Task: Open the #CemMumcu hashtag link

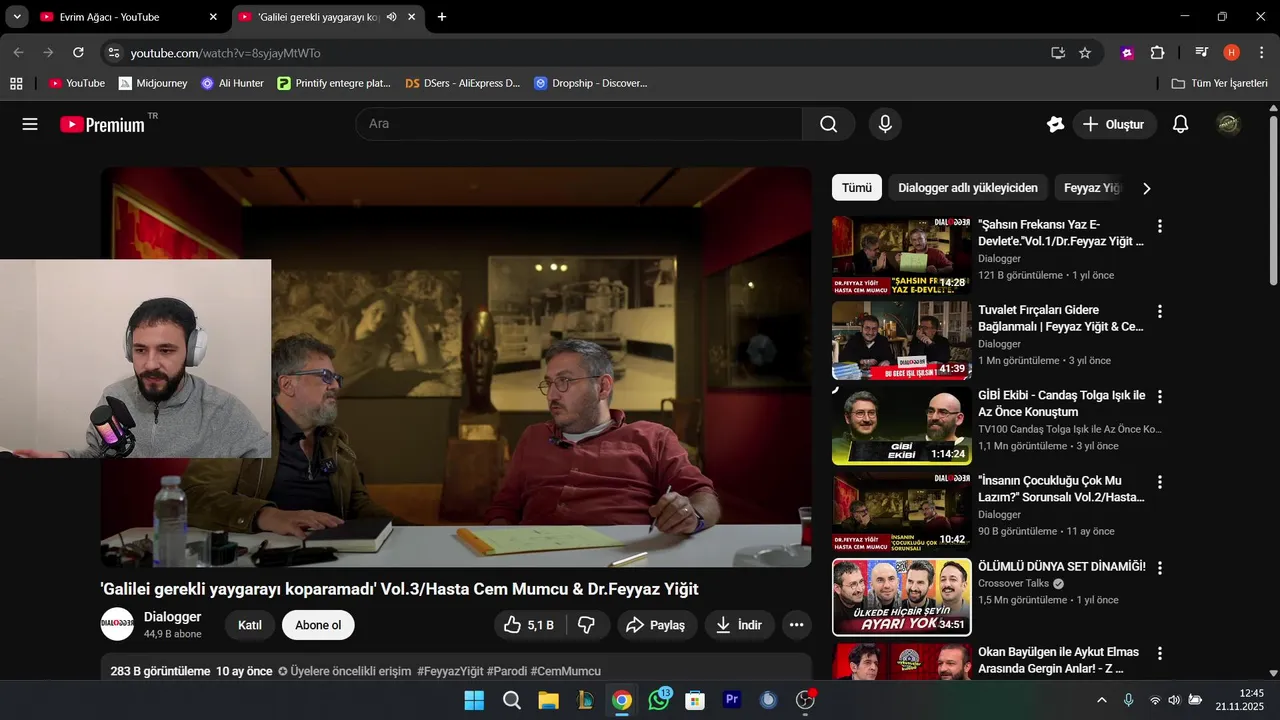Action: click(x=566, y=671)
